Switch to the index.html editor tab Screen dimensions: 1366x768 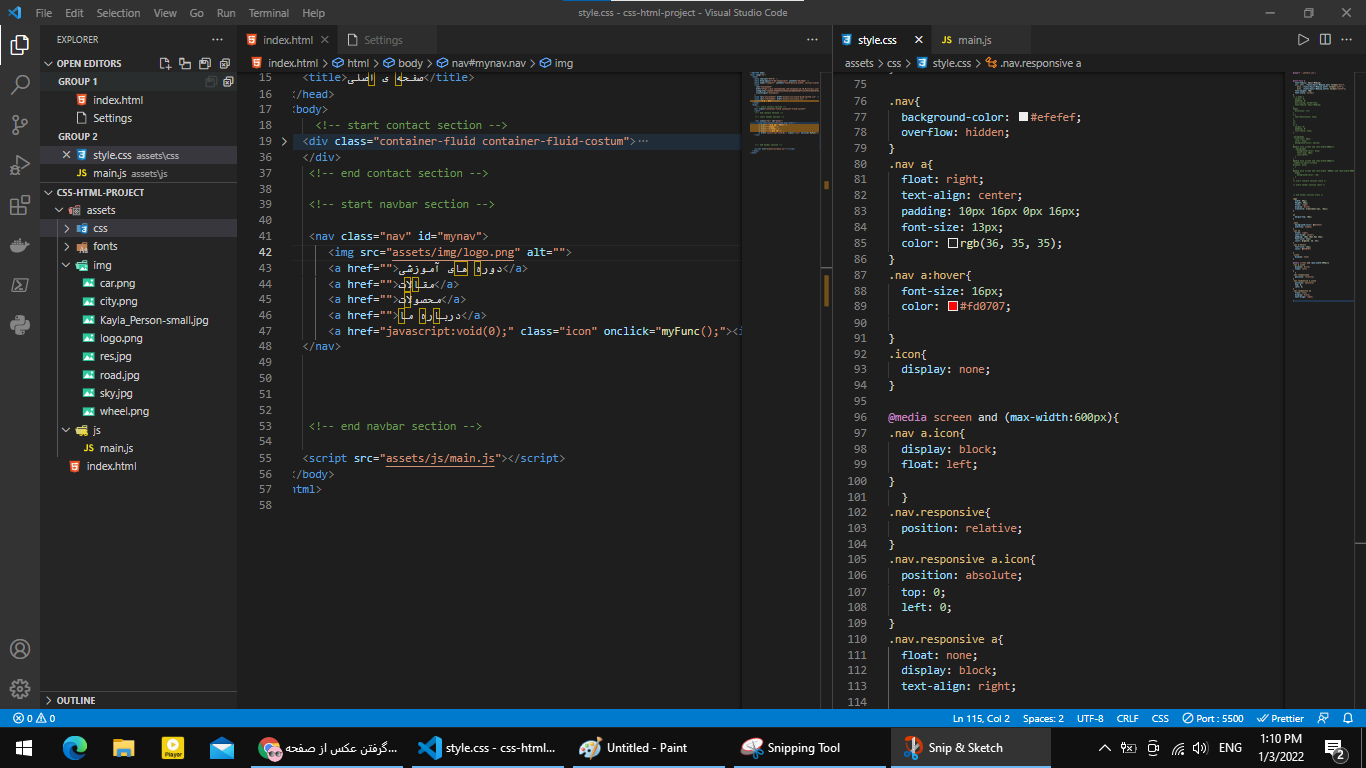[288, 40]
